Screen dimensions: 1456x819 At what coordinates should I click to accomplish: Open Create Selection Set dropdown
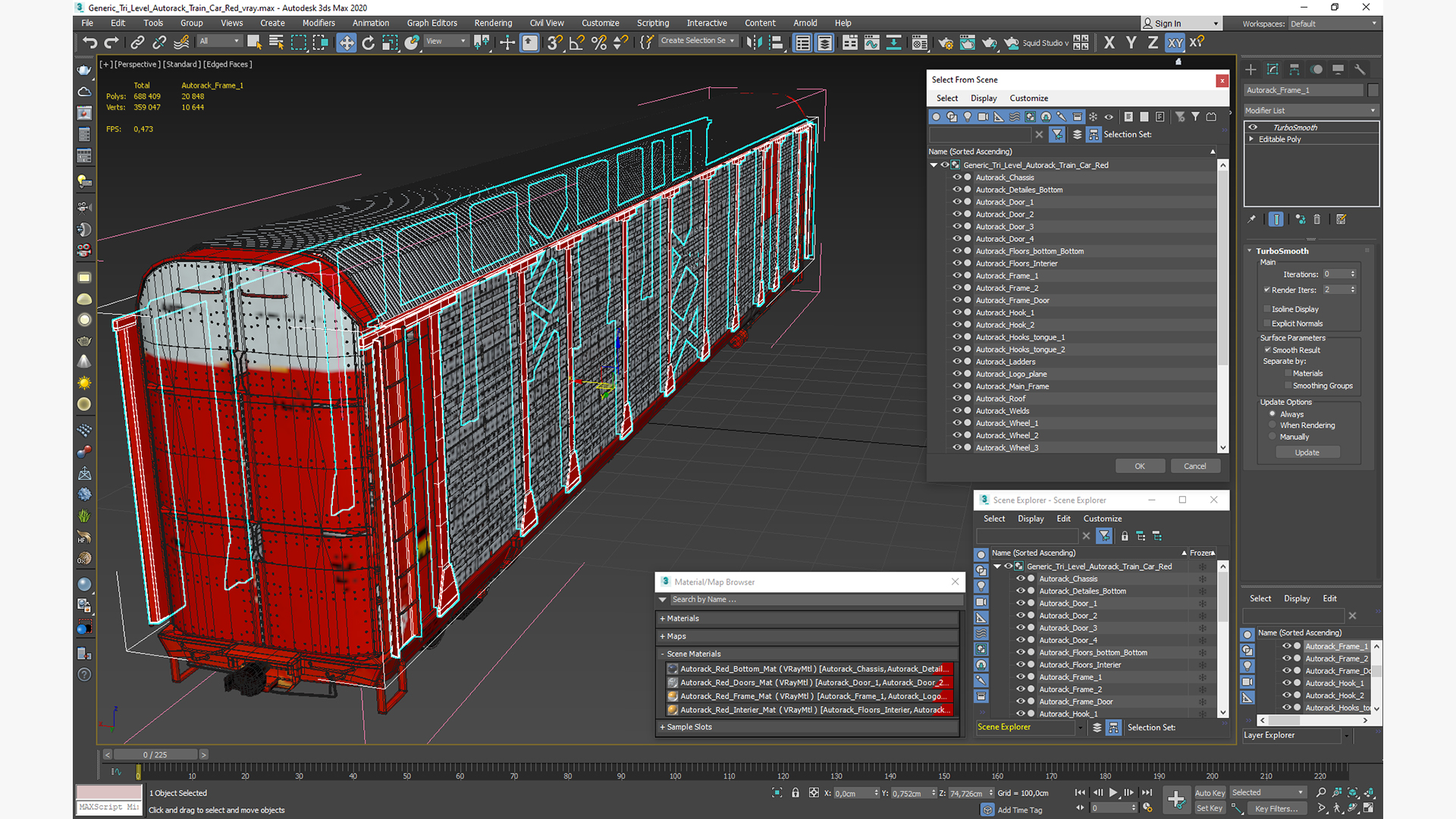(x=698, y=41)
